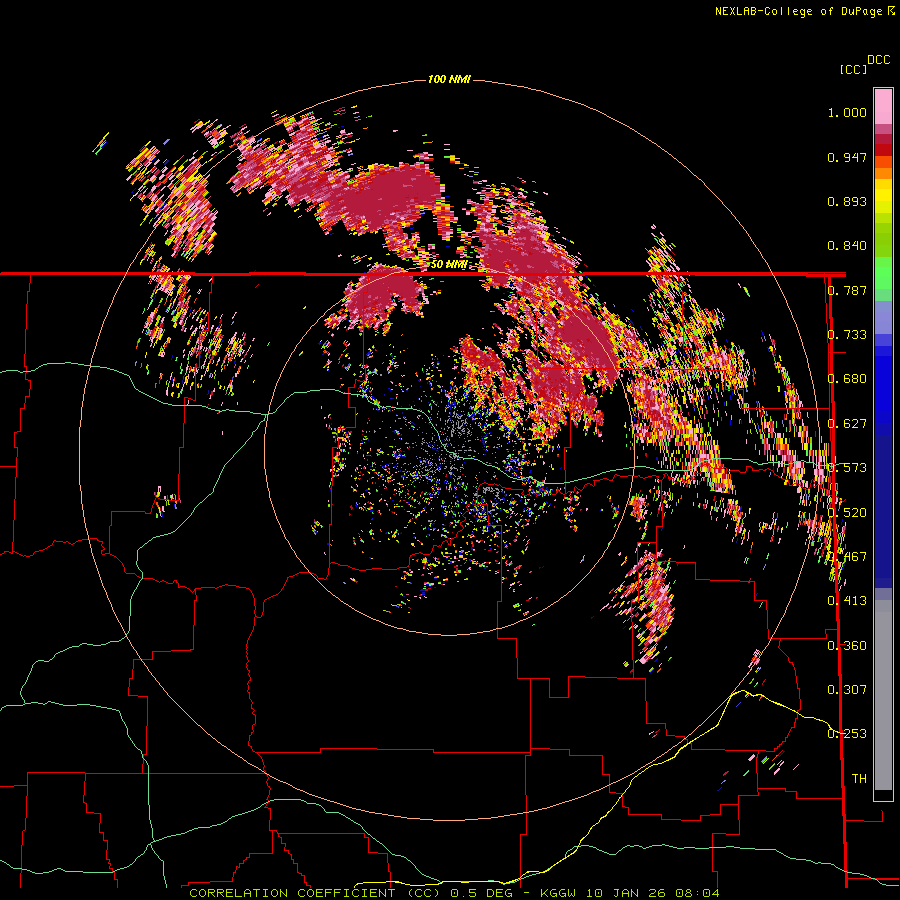The image size is (900, 900).
Task: Click the 0.413 legend value
Action: tap(847, 601)
